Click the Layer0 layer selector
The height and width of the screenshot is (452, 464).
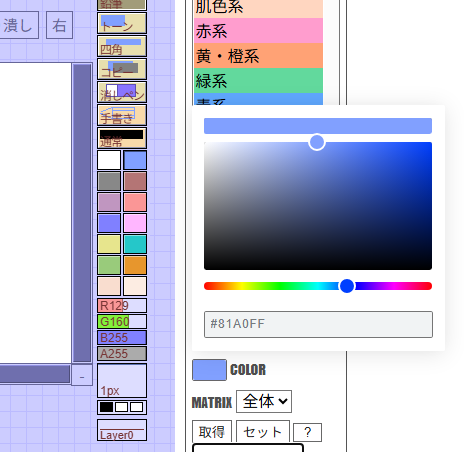(x=122, y=430)
